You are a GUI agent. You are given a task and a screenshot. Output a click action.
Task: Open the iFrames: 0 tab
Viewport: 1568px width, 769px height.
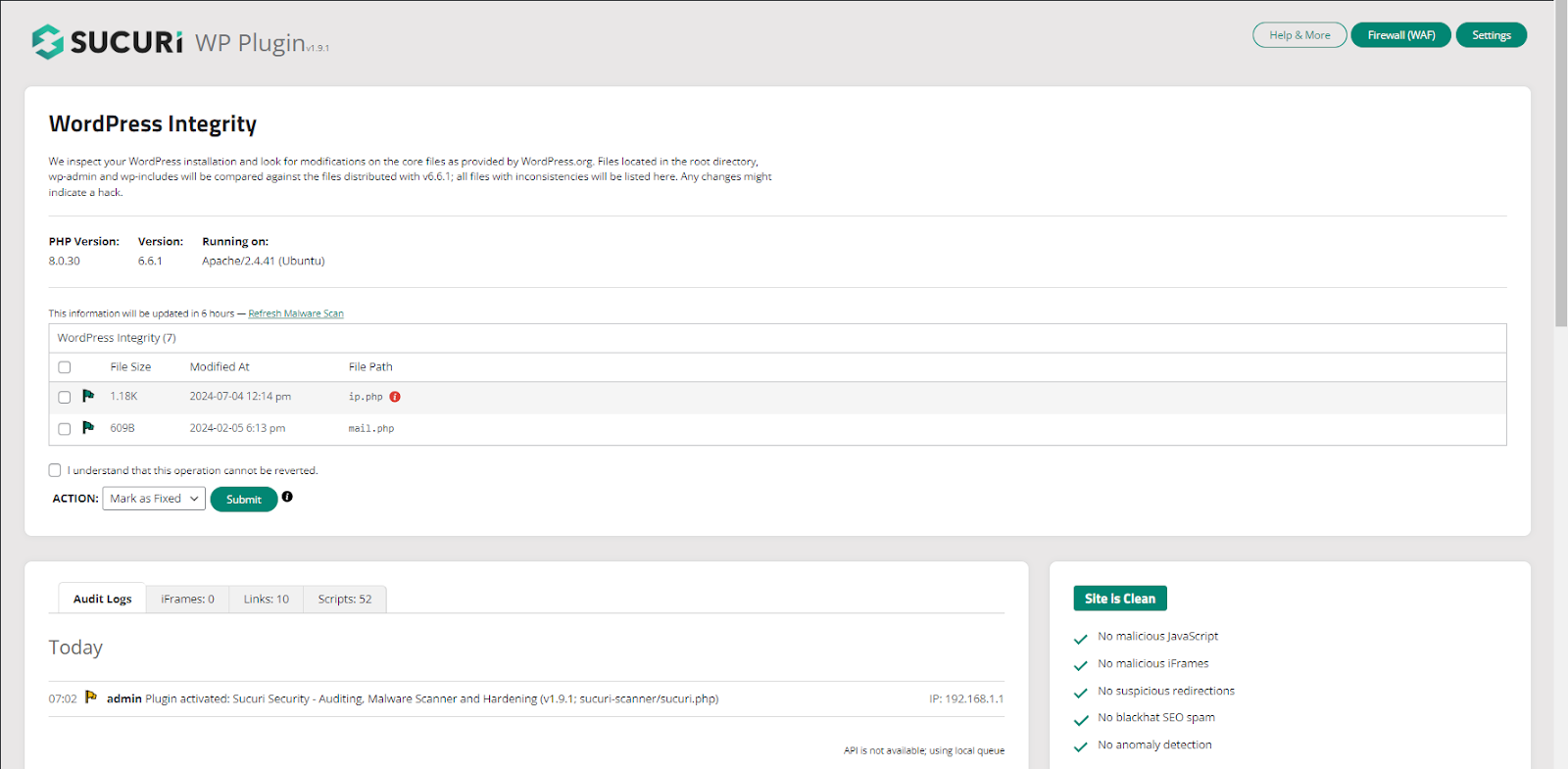click(x=187, y=599)
